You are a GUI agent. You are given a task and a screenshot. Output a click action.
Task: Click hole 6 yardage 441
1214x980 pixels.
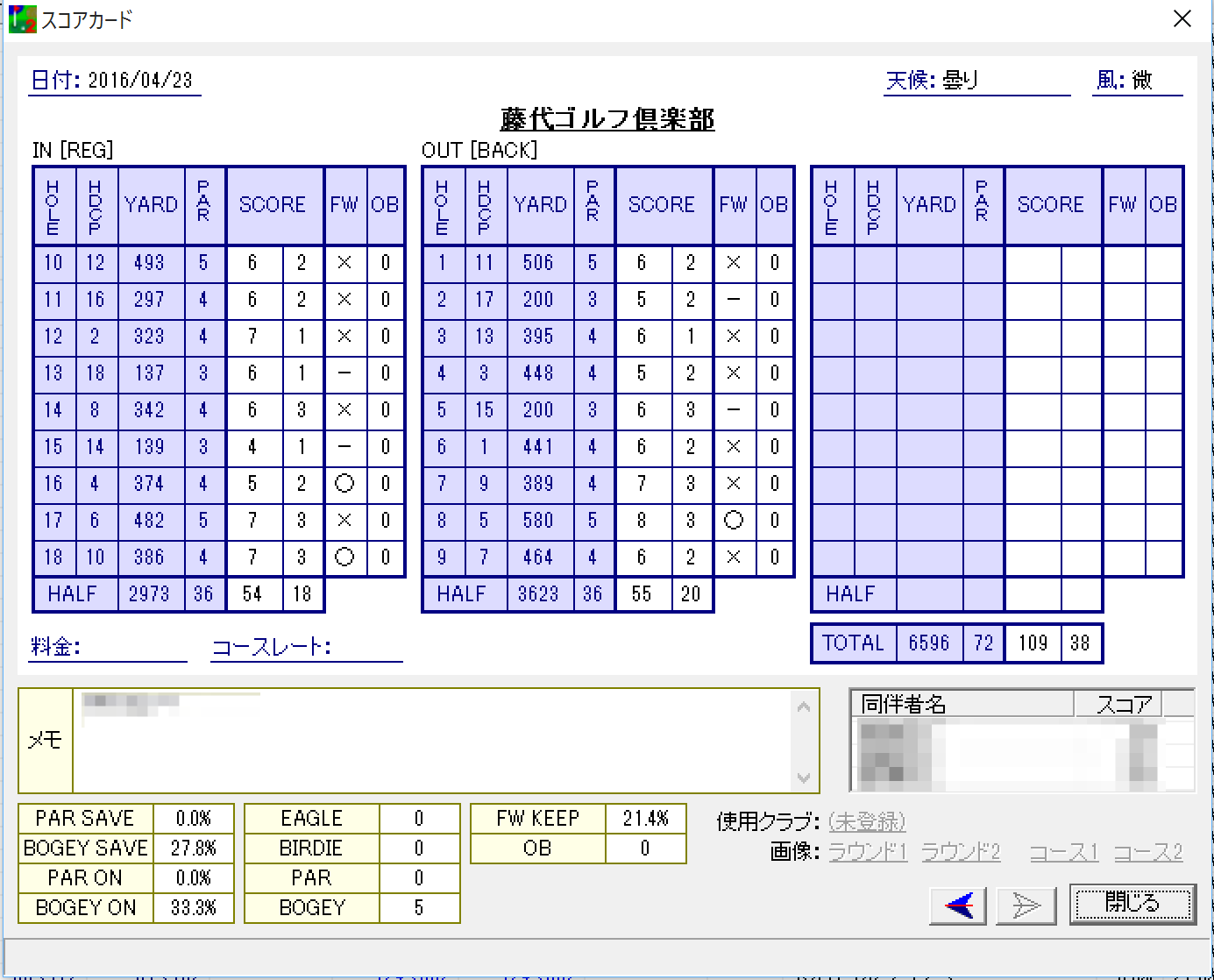pos(538,447)
